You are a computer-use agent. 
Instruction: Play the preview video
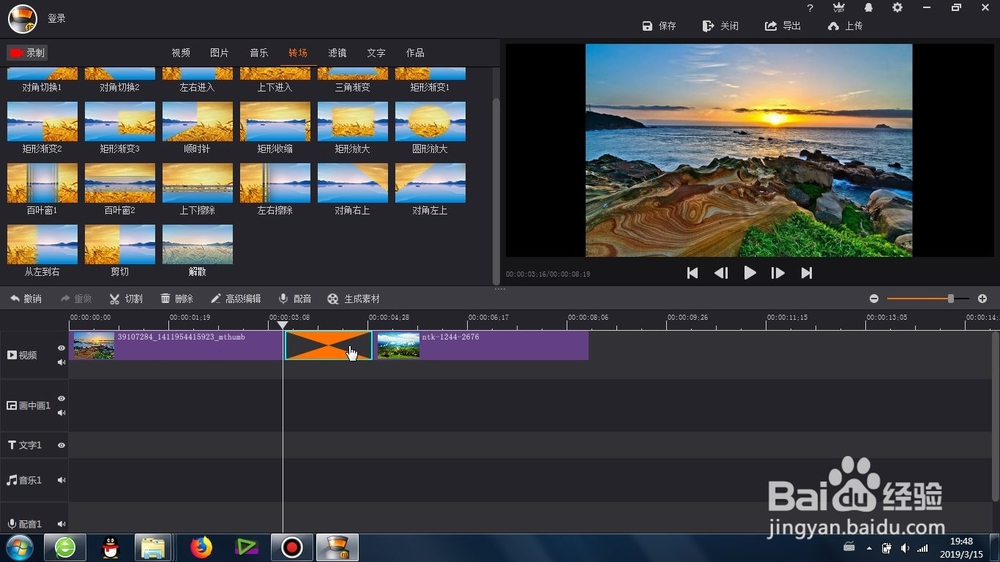(750, 273)
